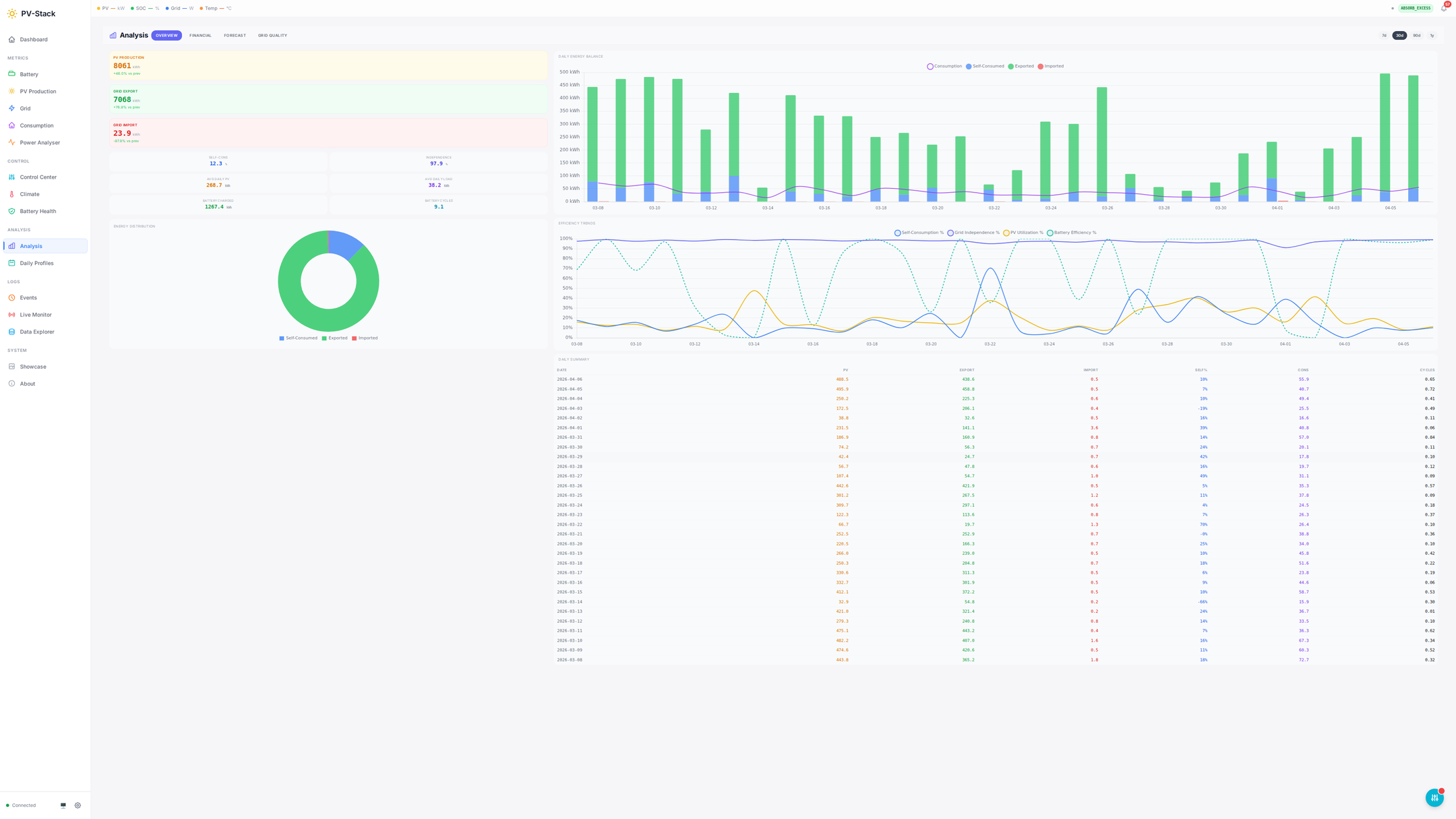
Task: Toggle Consumption series in Daily Energy Balance legend
Action: pyautogui.click(x=944, y=66)
